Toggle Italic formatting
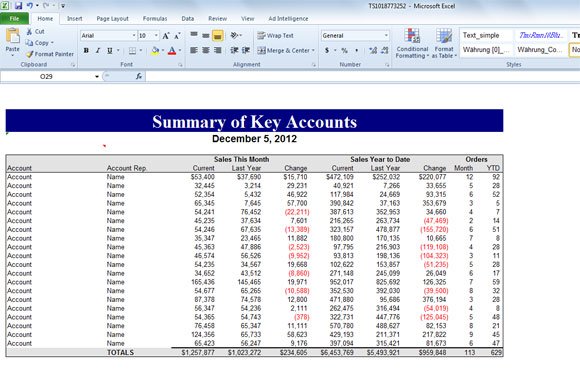Screen dimensions: 580x373 coord(98,50)
